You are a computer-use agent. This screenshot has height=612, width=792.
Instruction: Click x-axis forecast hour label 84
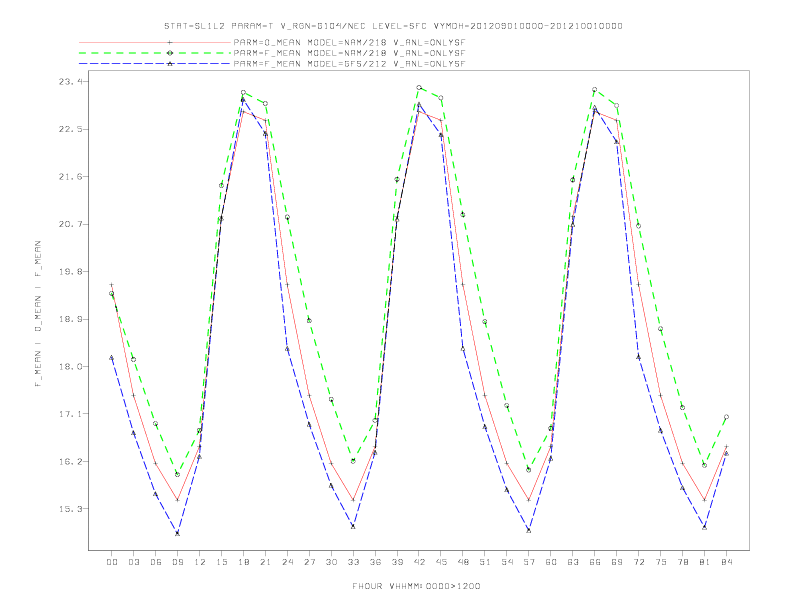pyautogui.click(x=726, y=562)
